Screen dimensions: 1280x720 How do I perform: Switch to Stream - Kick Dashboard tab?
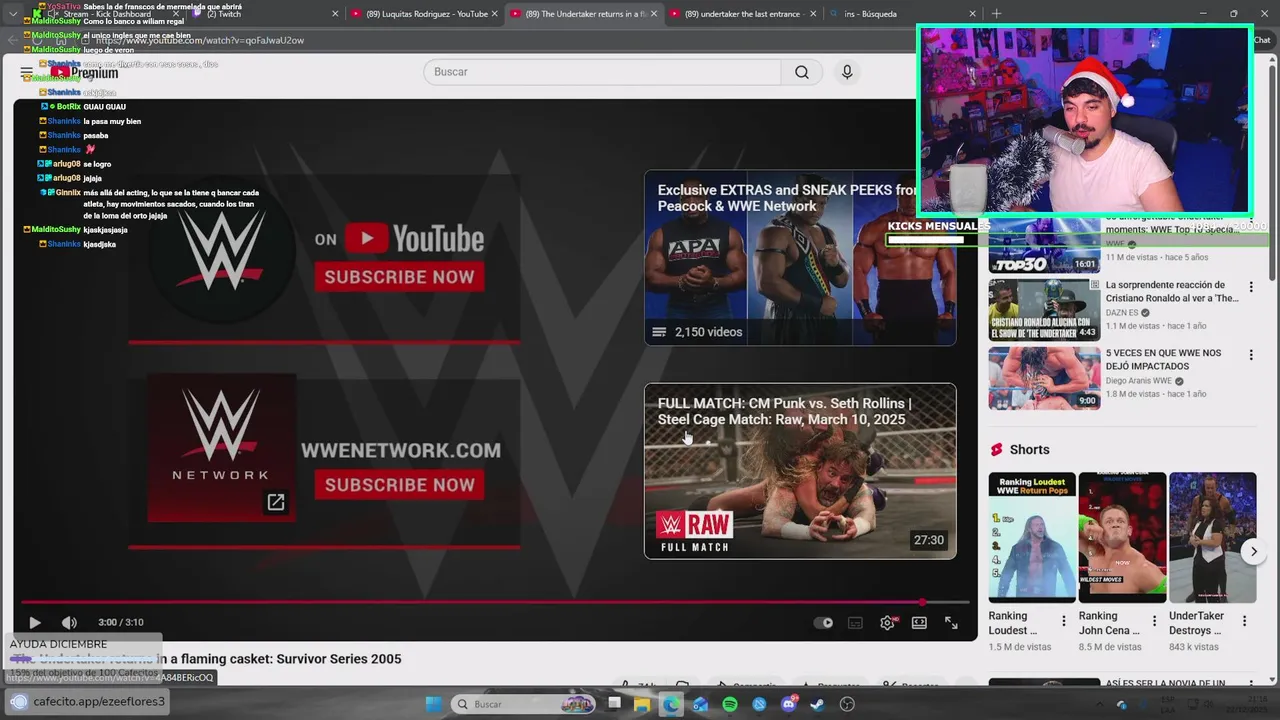pos(108,14)
